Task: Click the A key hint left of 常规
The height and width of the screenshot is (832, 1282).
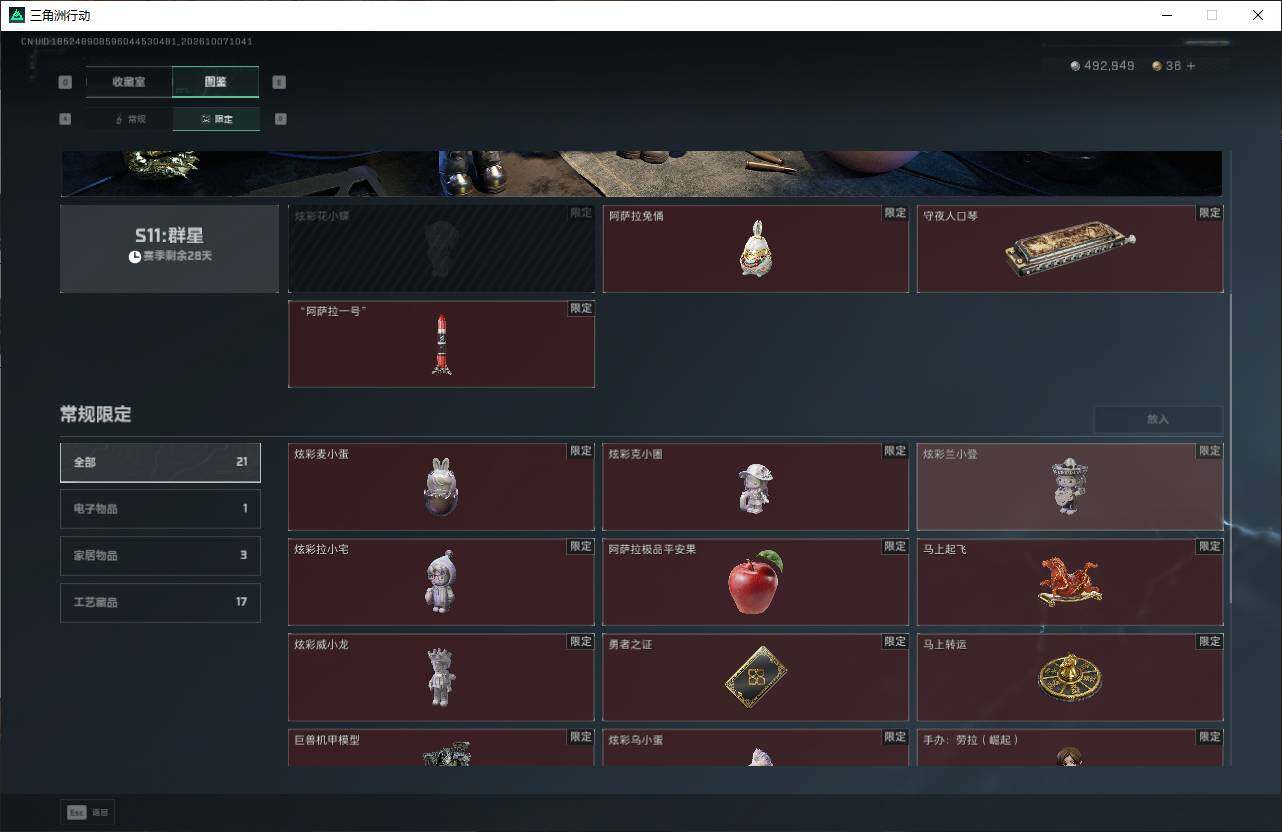Action: (x=66, y=119)
